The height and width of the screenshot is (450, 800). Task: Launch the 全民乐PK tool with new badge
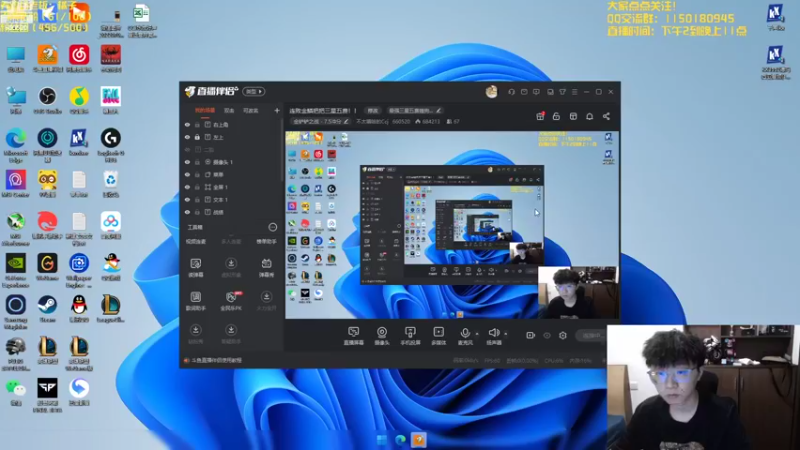(231, 301)
